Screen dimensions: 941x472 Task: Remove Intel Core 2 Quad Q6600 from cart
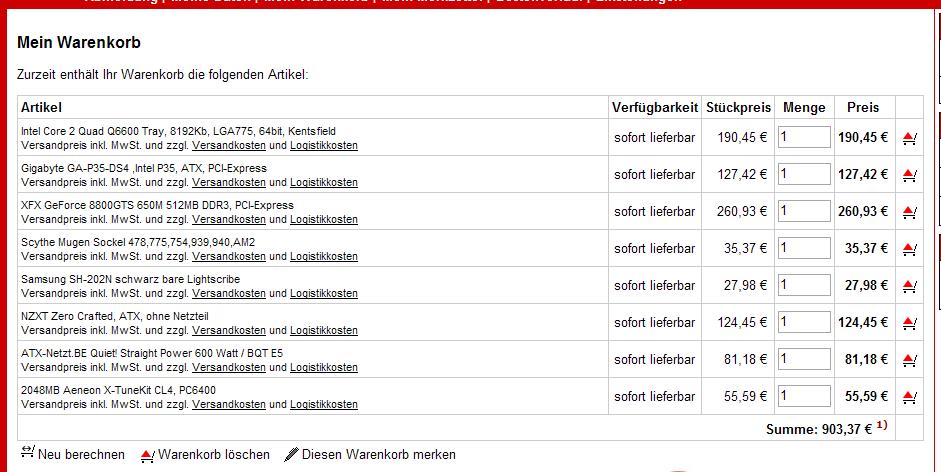(909, 138)
